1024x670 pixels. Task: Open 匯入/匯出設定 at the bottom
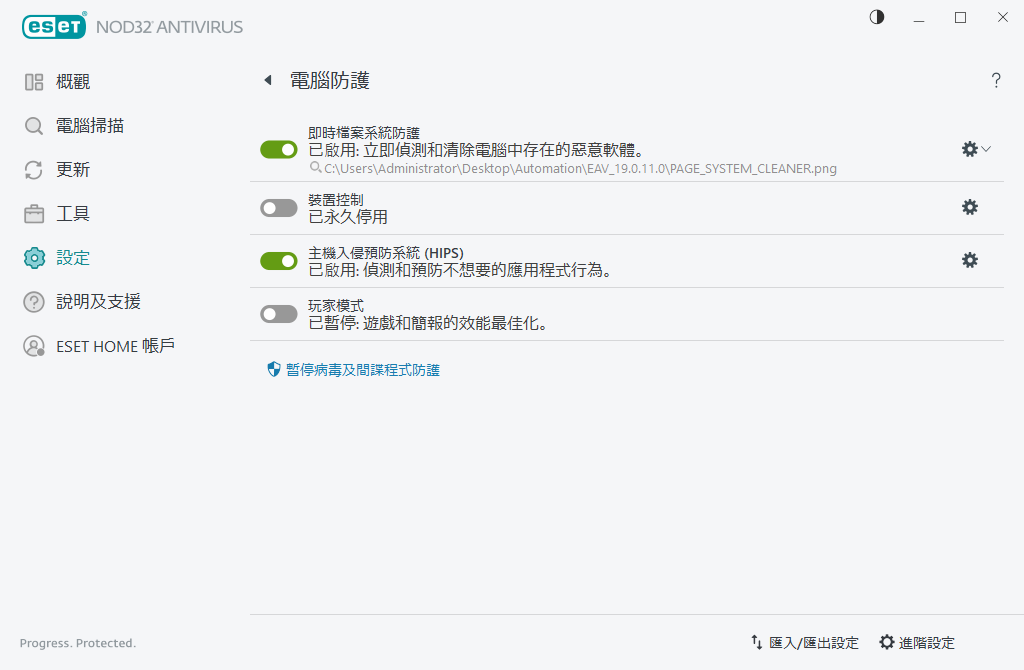[x=805, y=642]
